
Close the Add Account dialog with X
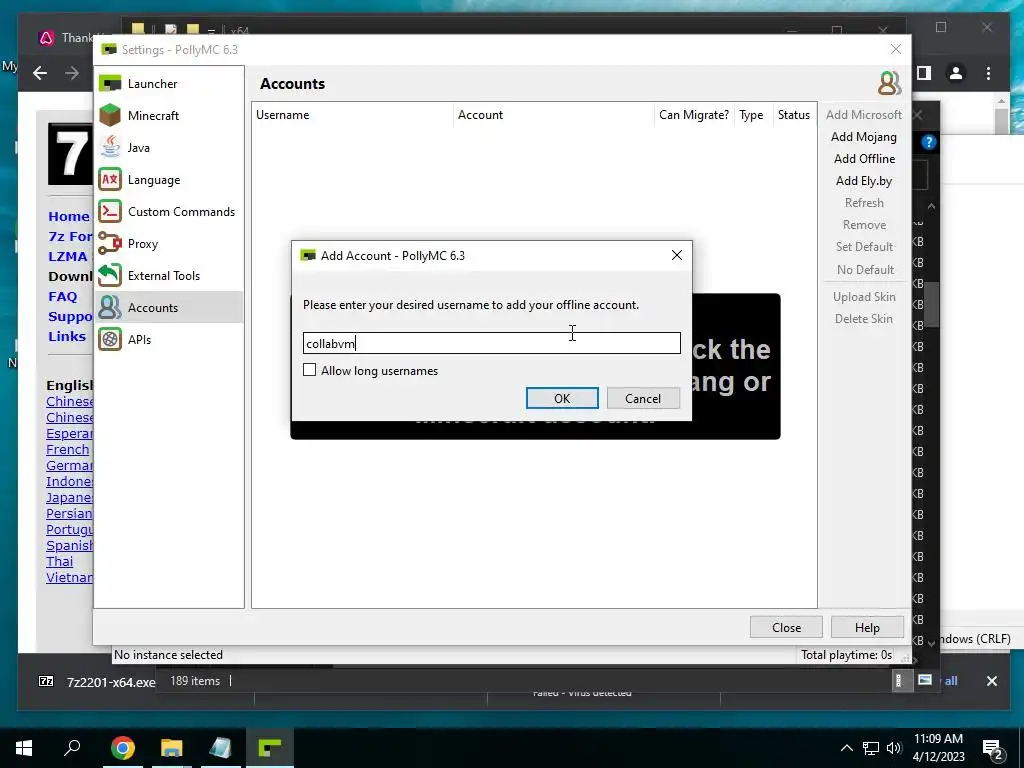point(677,255)
